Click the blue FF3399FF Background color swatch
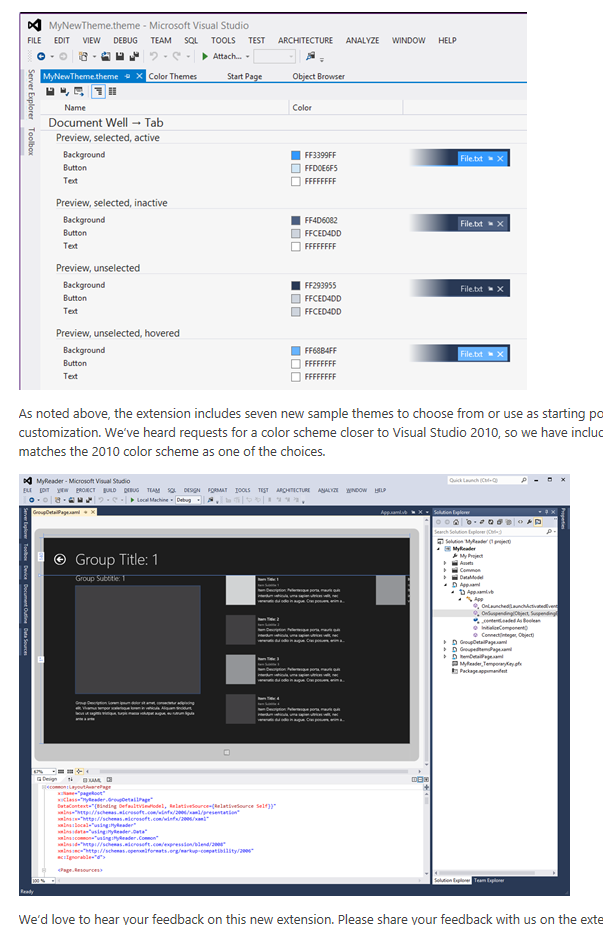The width and height of the screenshot is (603, 925). (296, 155)
